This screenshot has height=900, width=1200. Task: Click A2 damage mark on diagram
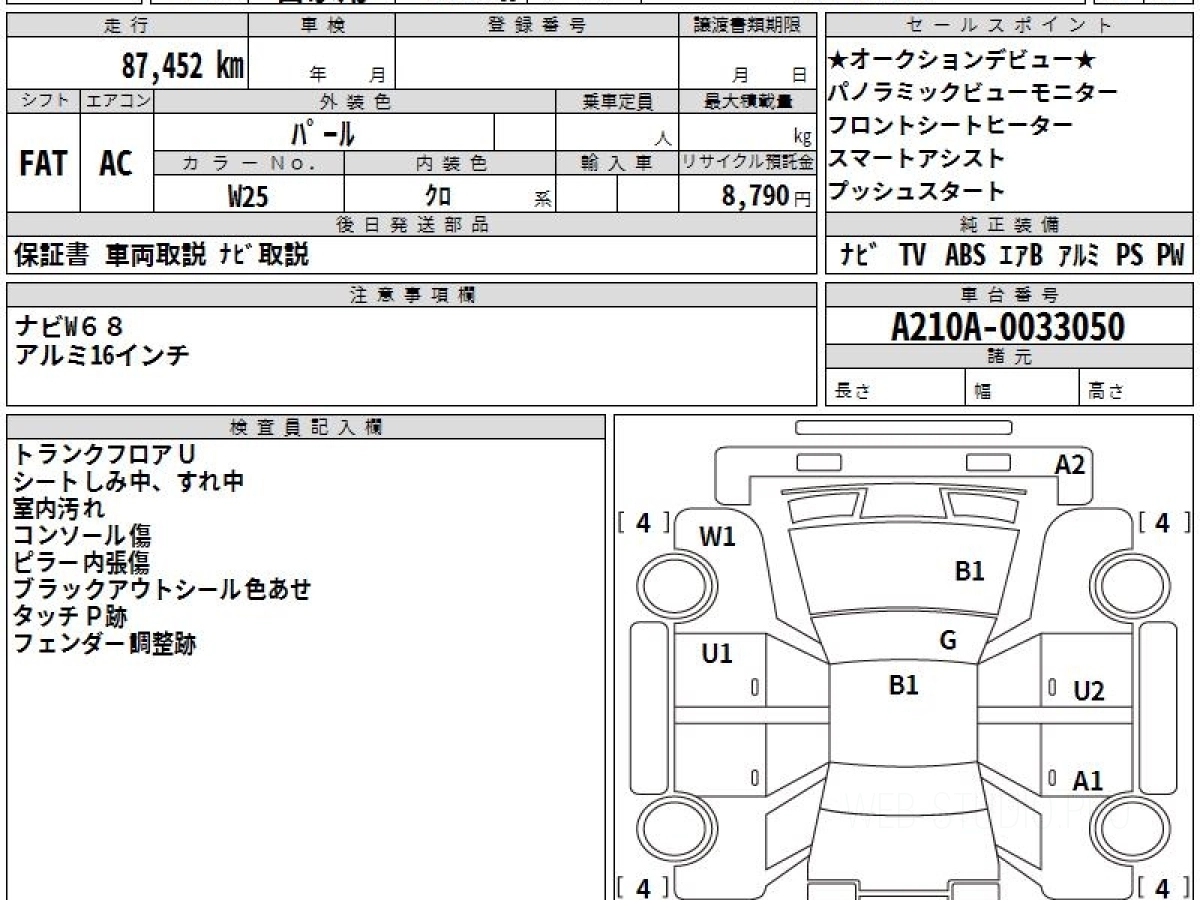click(x=1070, y=464)
